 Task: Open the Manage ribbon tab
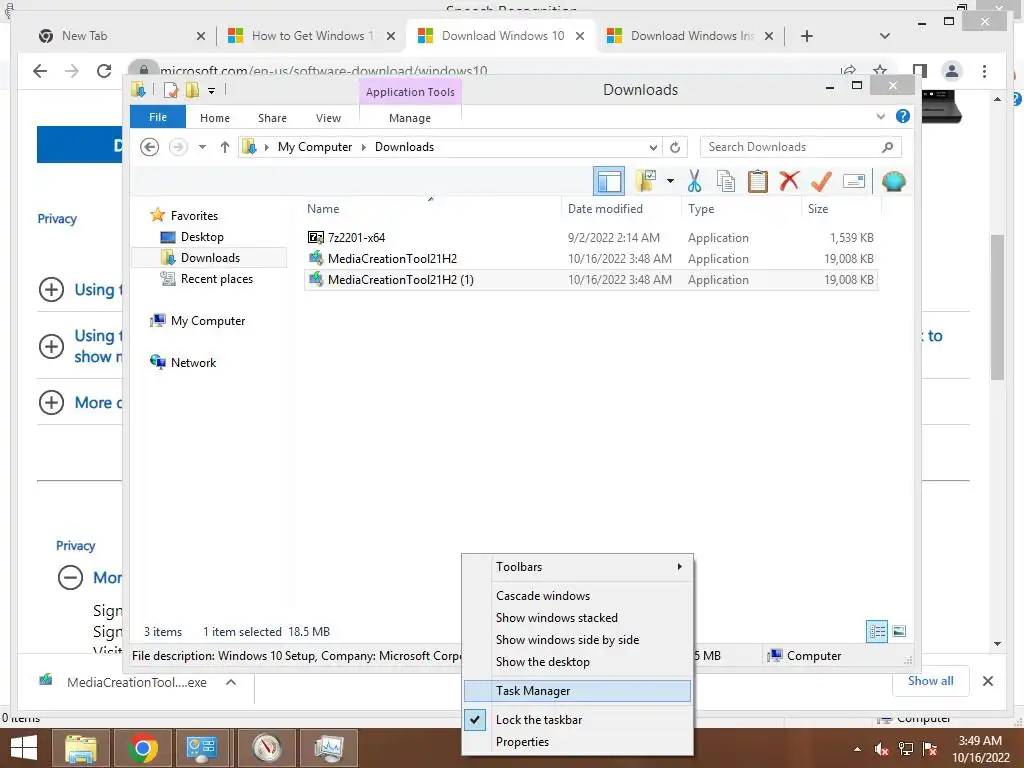(x=409, y=118)
